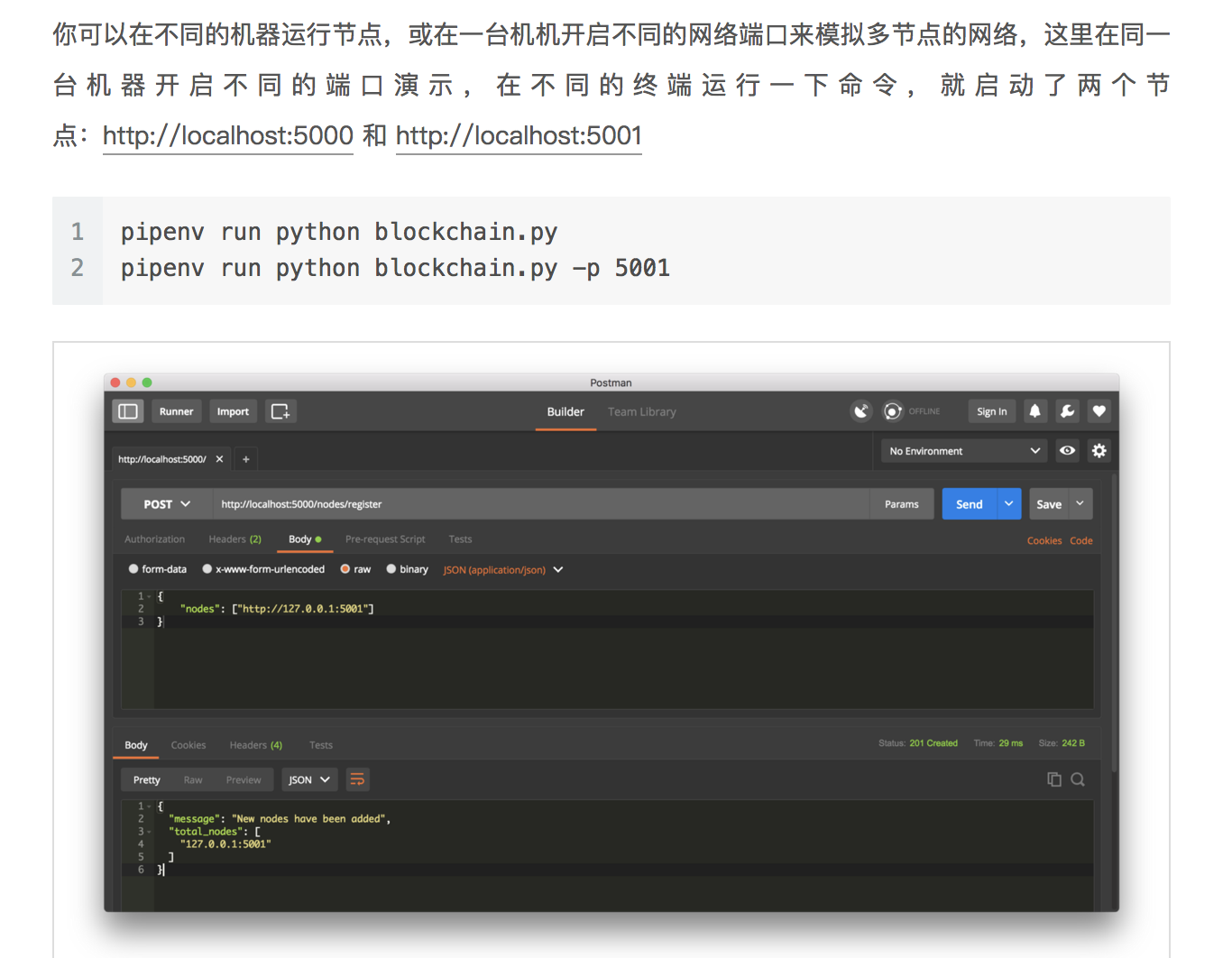Click the heart icon in Postman header
Viewport: 1232px width, 958px height.
click(1099, 411)
